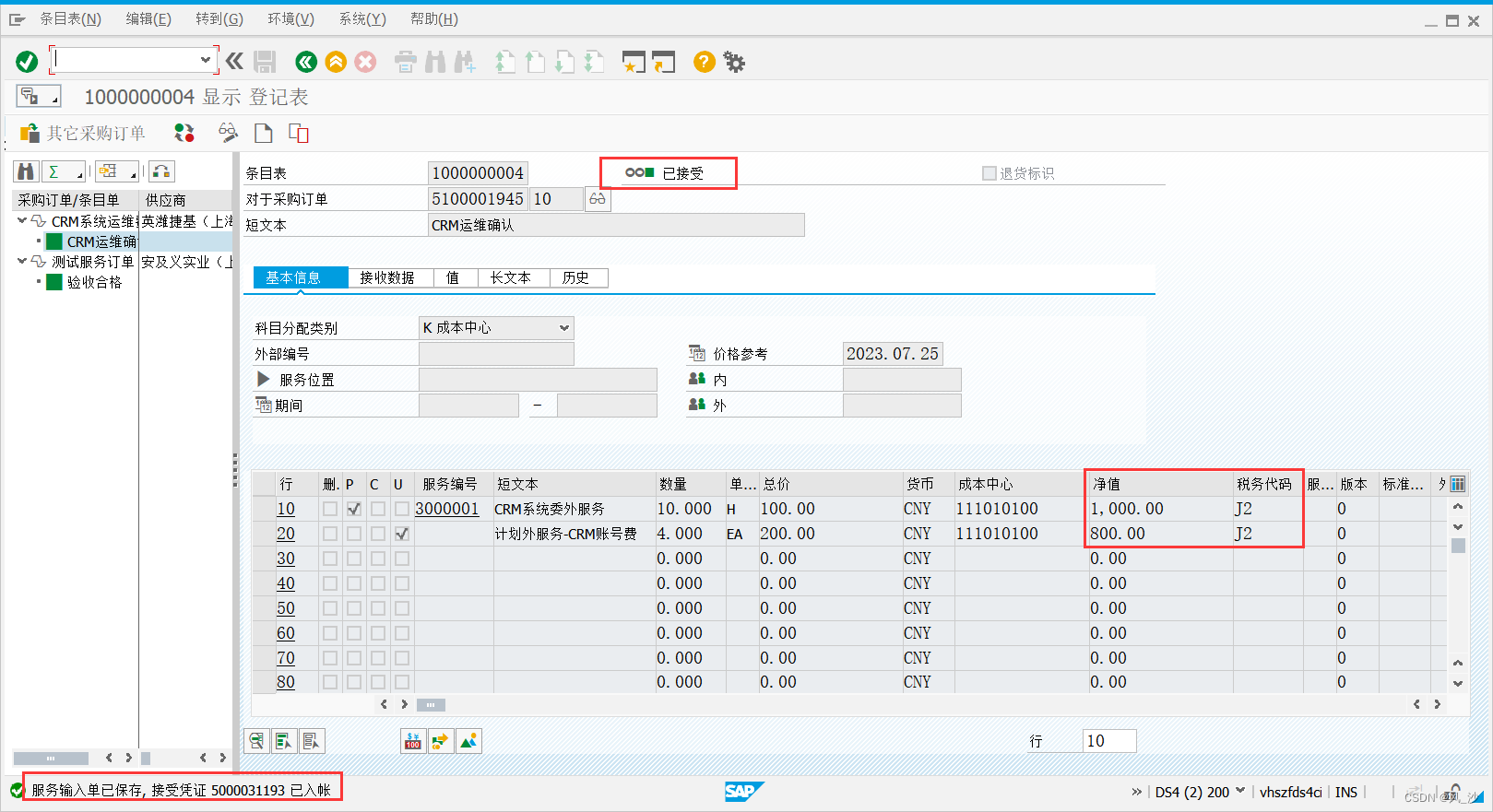Open the command field dropdown arrow
This screenshot has width=1493, height=812.
click(205, 60)
